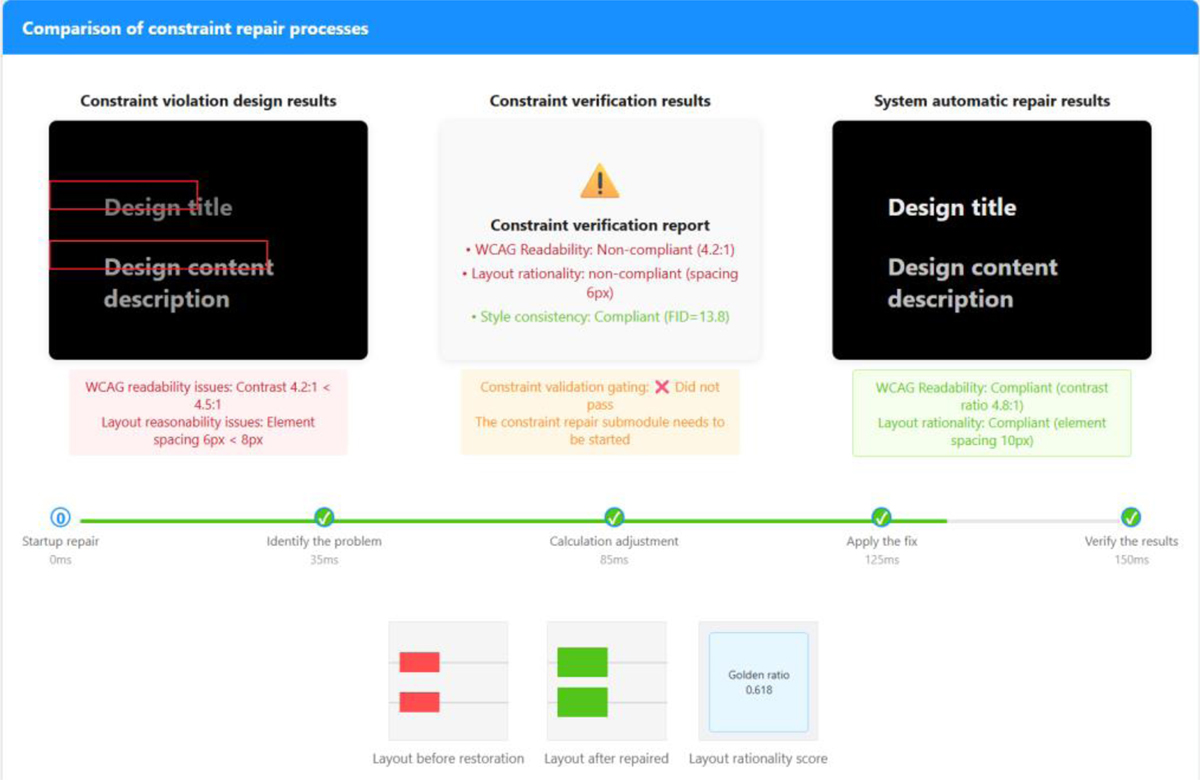
Task: Click the Verify the results checkmark
Action: pos(1131,517)
